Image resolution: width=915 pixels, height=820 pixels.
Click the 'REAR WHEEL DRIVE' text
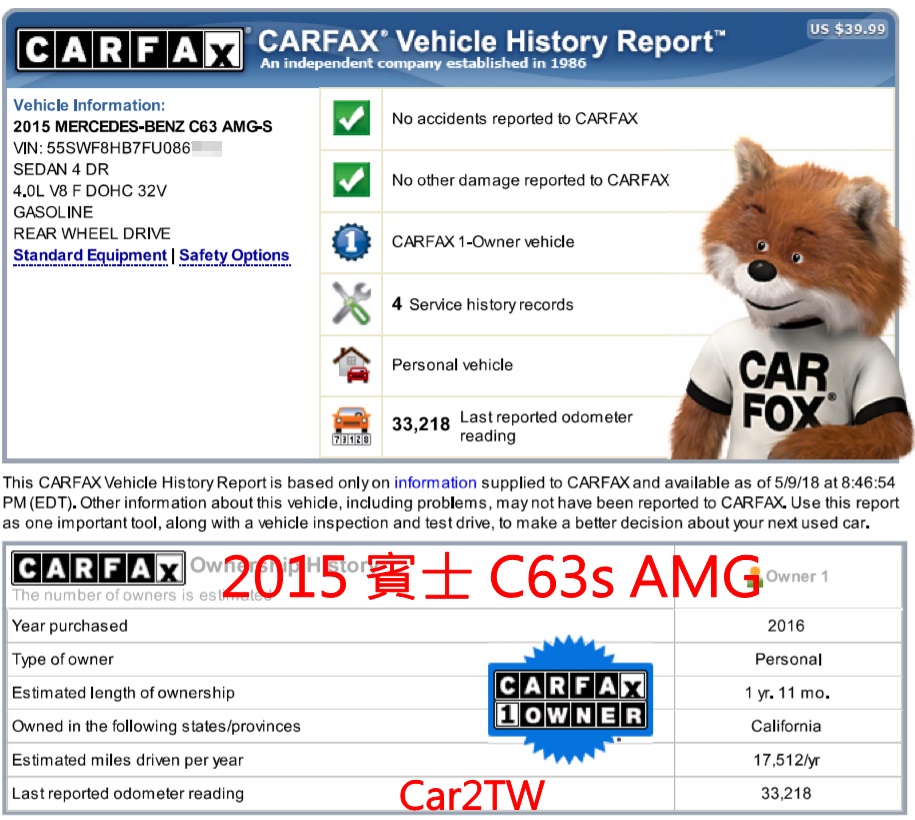(x=92, y=233)
